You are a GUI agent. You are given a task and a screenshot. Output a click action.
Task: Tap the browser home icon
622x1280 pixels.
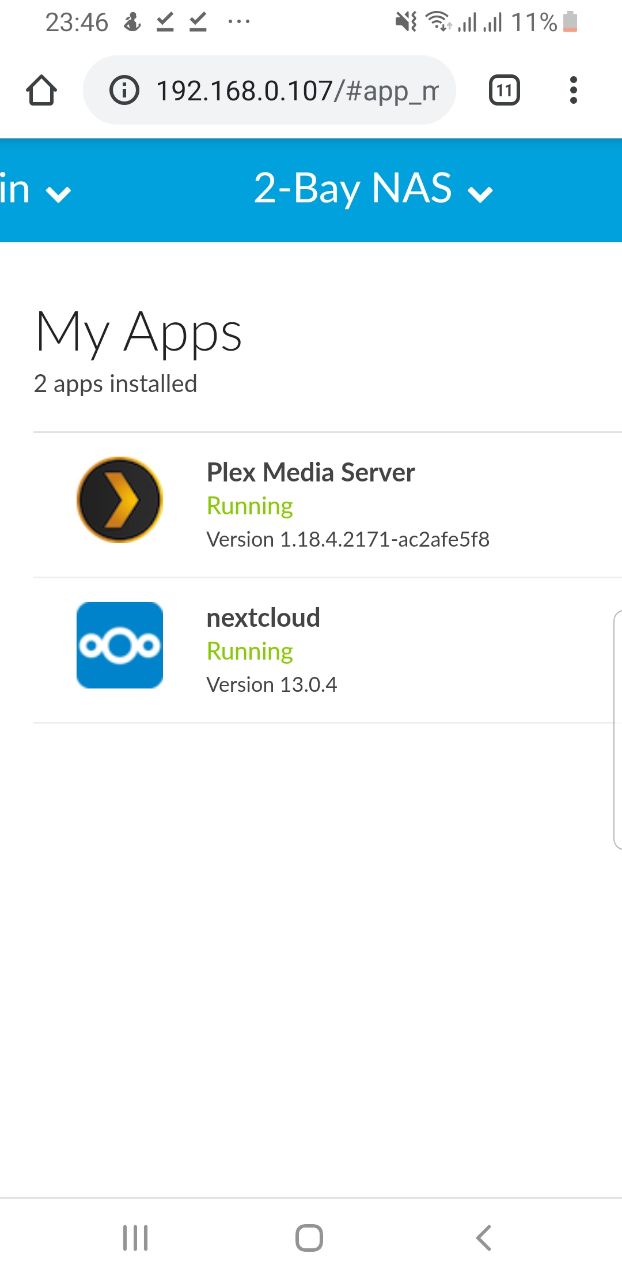[41, 91]
